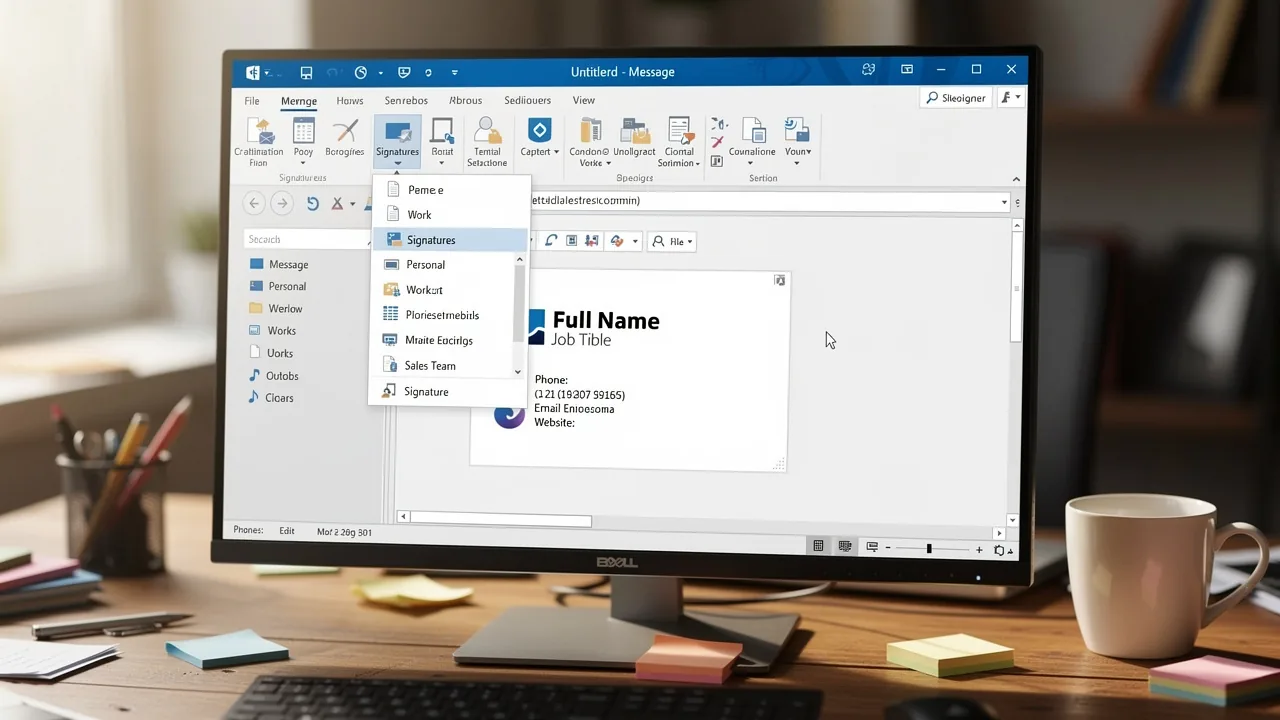Open the File tab
The width and height of the screenshot is (1280, 720).
(x=252, y=101)
